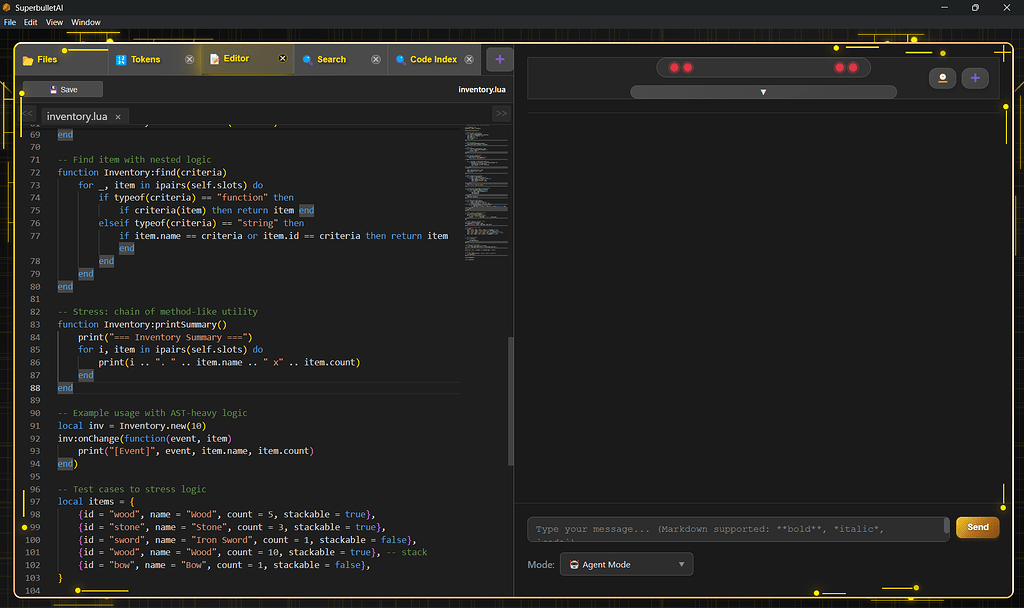
Task: Click the SuperbulletAI app icon in title bar
Action: [x=9, y=7]
